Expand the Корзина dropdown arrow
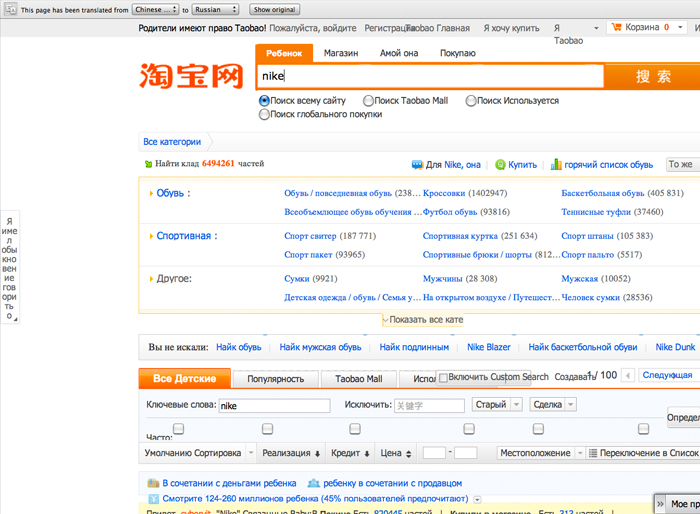This screenshot has height=514, width=700. coord(680,27)
